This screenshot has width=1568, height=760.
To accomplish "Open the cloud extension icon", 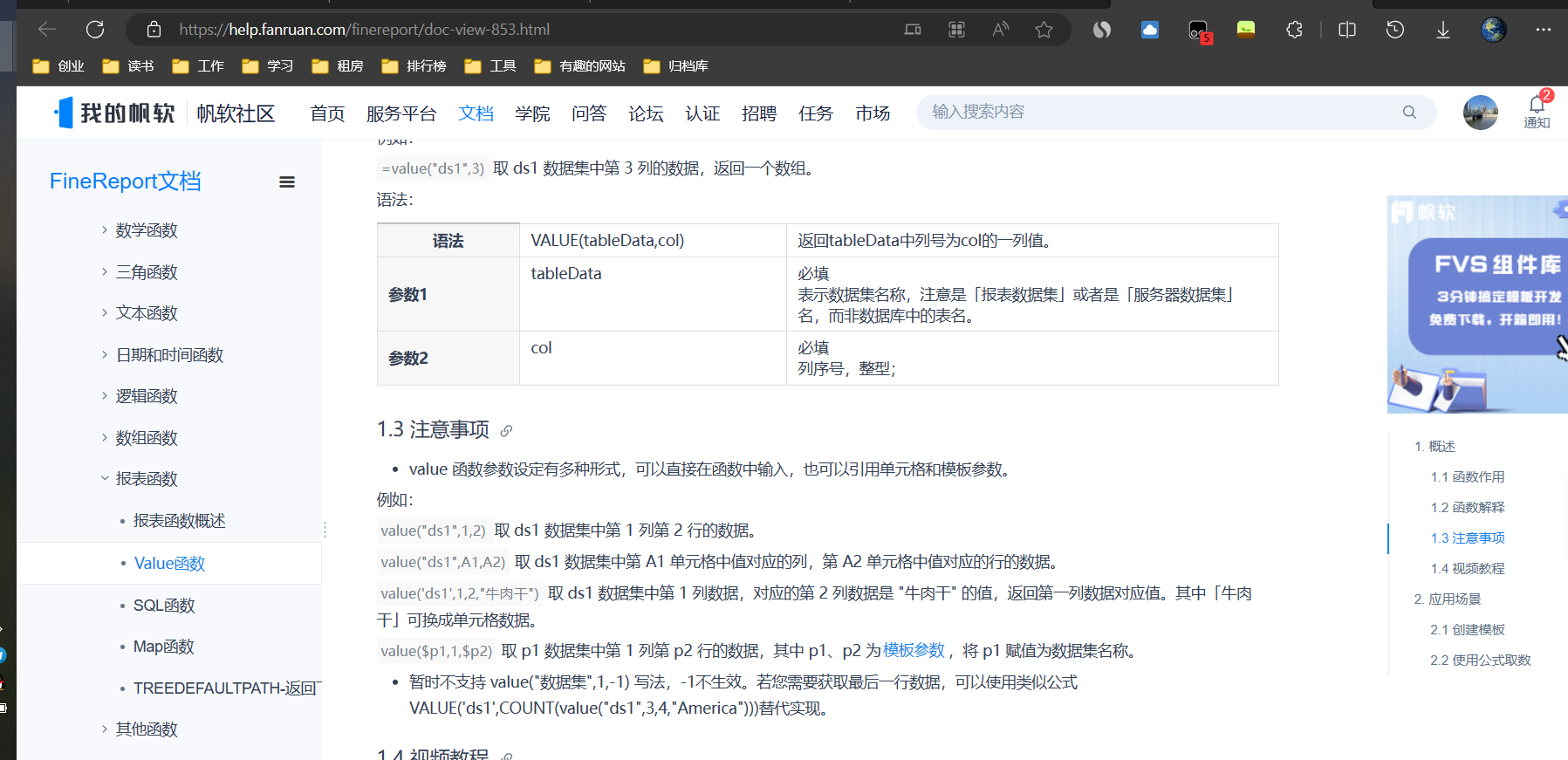I will (x=1150, y=30).
